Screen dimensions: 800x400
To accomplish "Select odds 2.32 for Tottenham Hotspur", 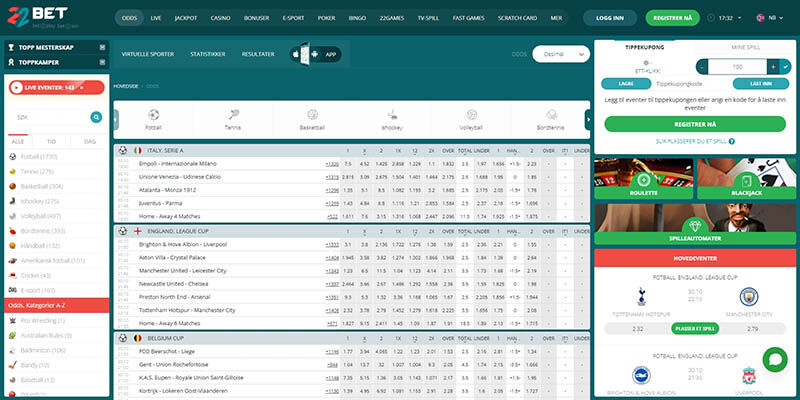I will [638, 329].
